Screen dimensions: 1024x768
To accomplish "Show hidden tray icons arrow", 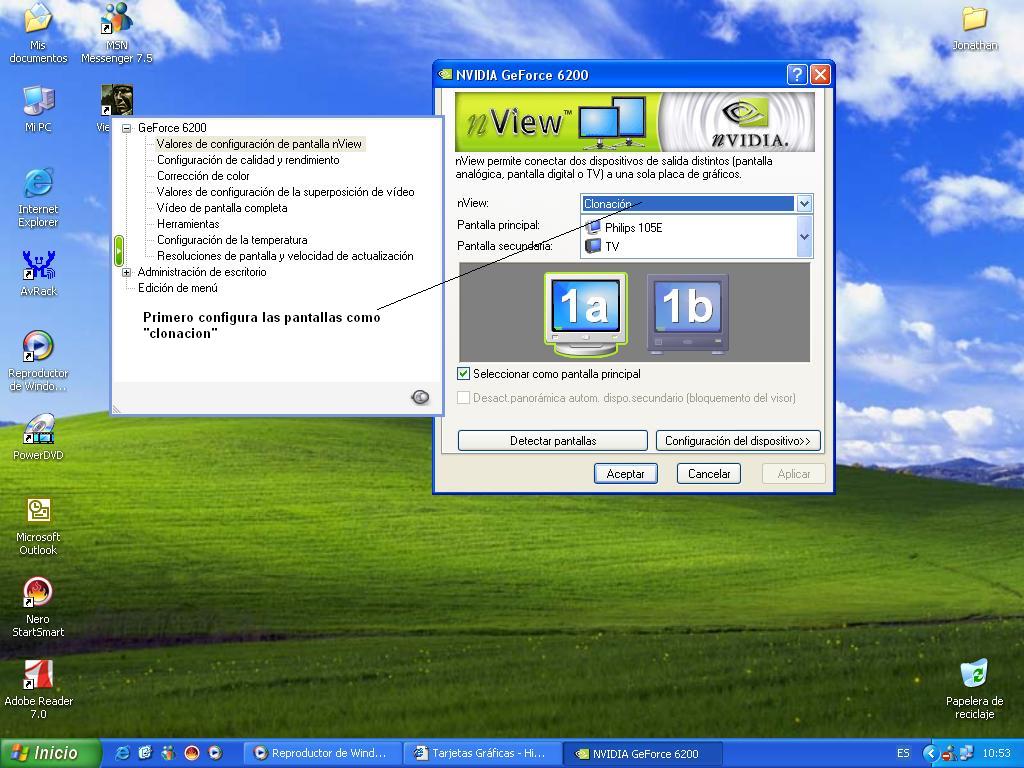I will 930,754.
